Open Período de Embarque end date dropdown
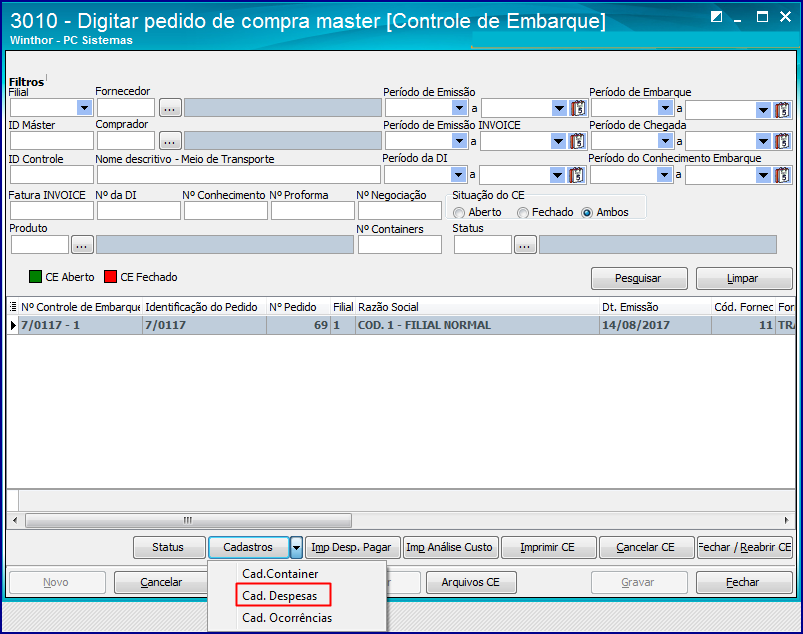803x634 pixels. pyautogui.click(x=764, y=110)
